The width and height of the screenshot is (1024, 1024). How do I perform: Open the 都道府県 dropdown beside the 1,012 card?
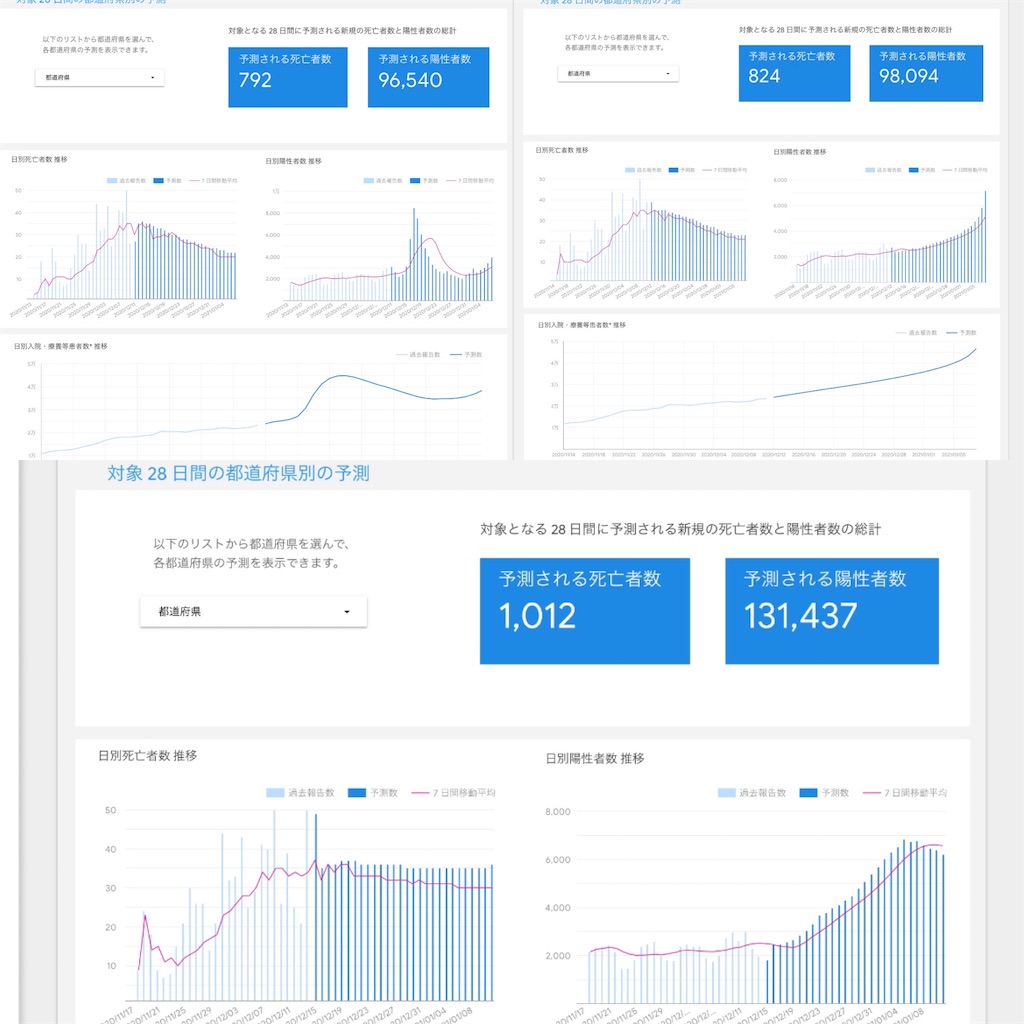click(253, 612)
